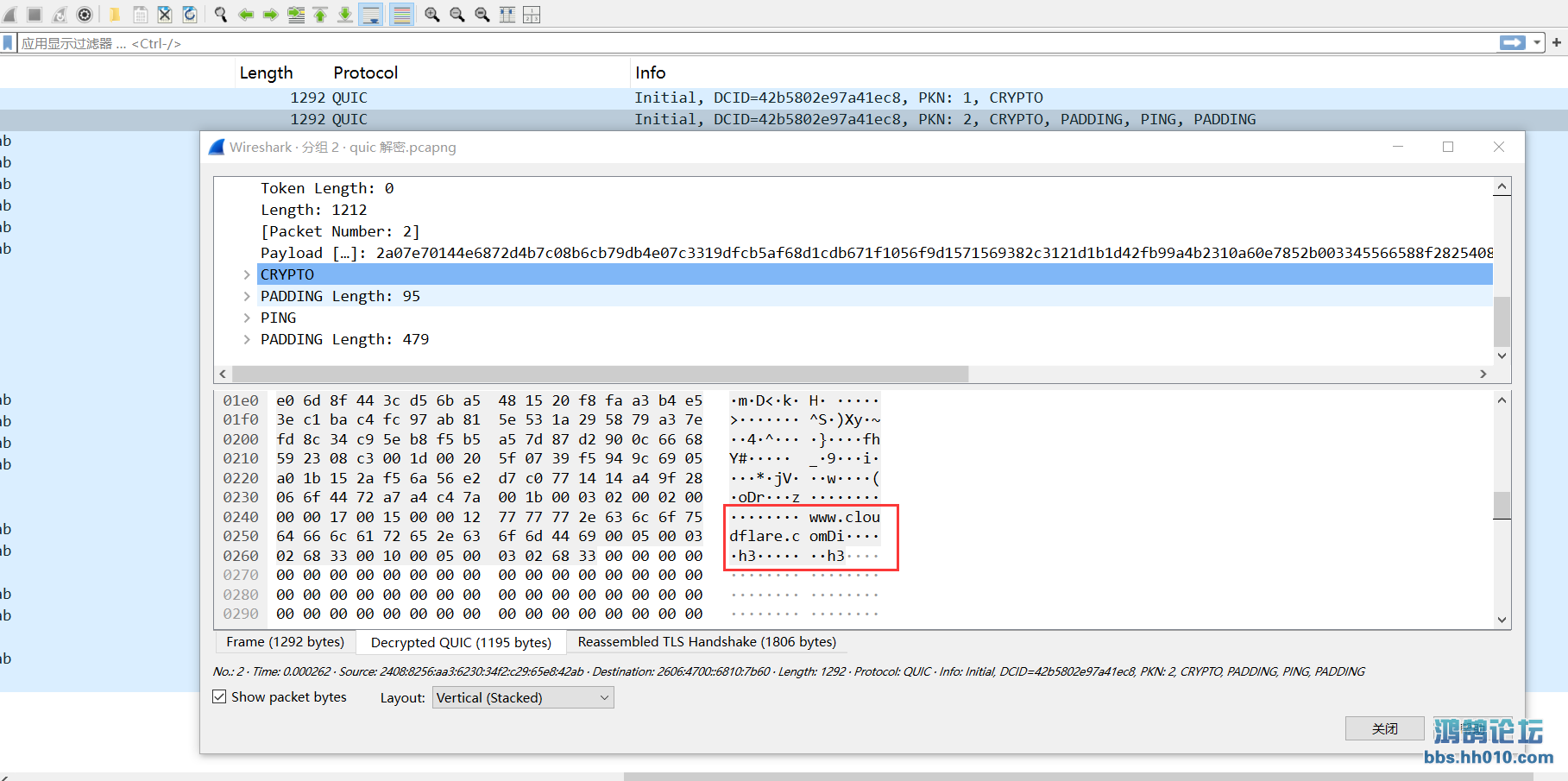Click the detail pane scroll up arrow
The height and width of the screenshot is (781, 1568).
pyautogui.click(x=1502, y=186)
